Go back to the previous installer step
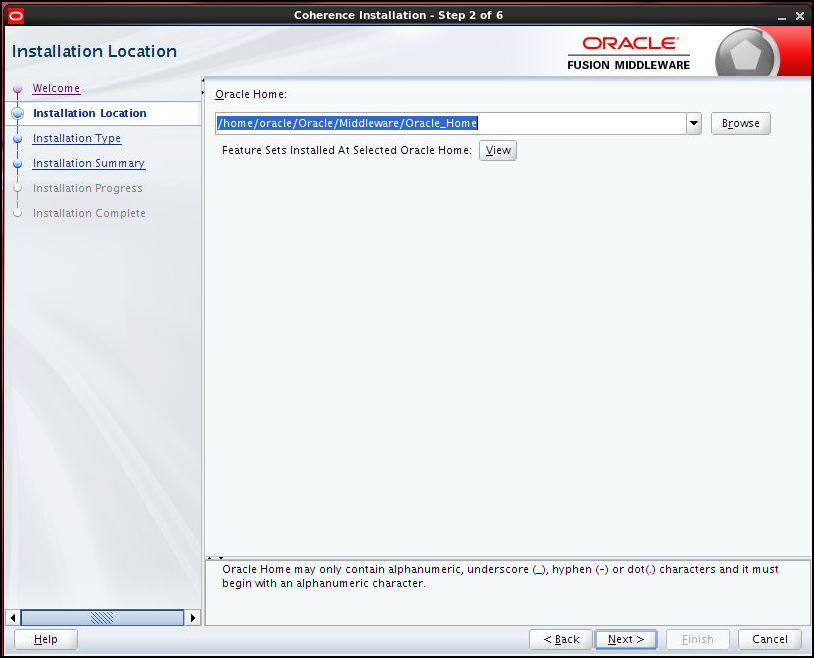 tap(560, 639)
